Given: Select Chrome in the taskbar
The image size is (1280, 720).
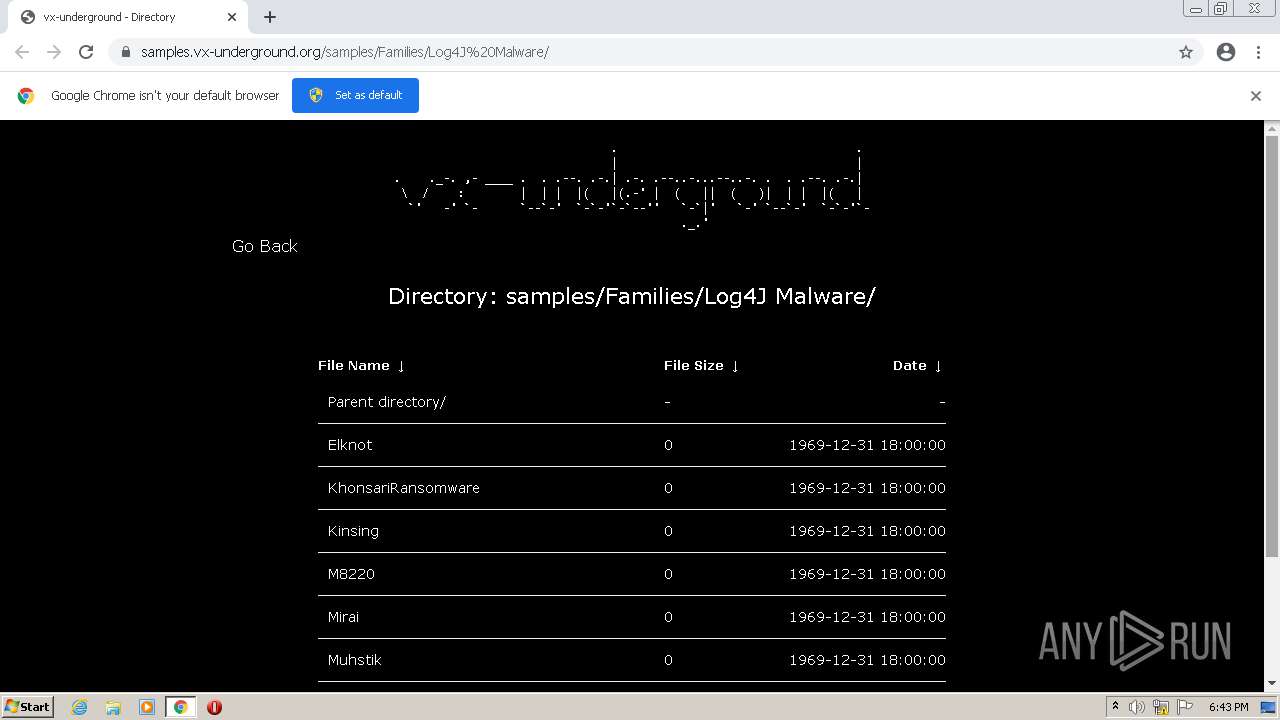Looking at the screenshot, I should pos(180,707).
